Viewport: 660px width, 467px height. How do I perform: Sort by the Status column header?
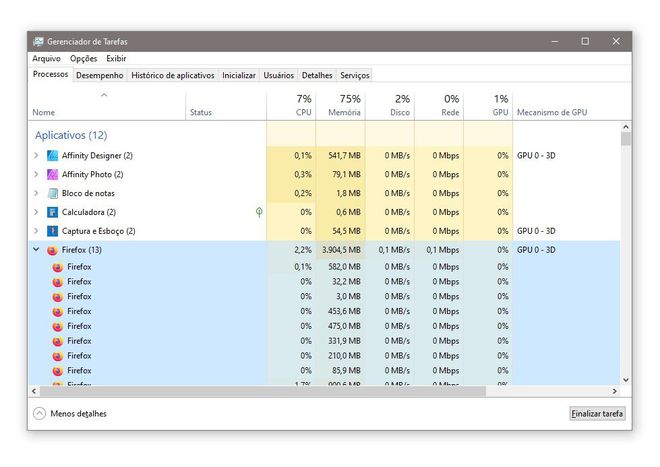point(226,105)
